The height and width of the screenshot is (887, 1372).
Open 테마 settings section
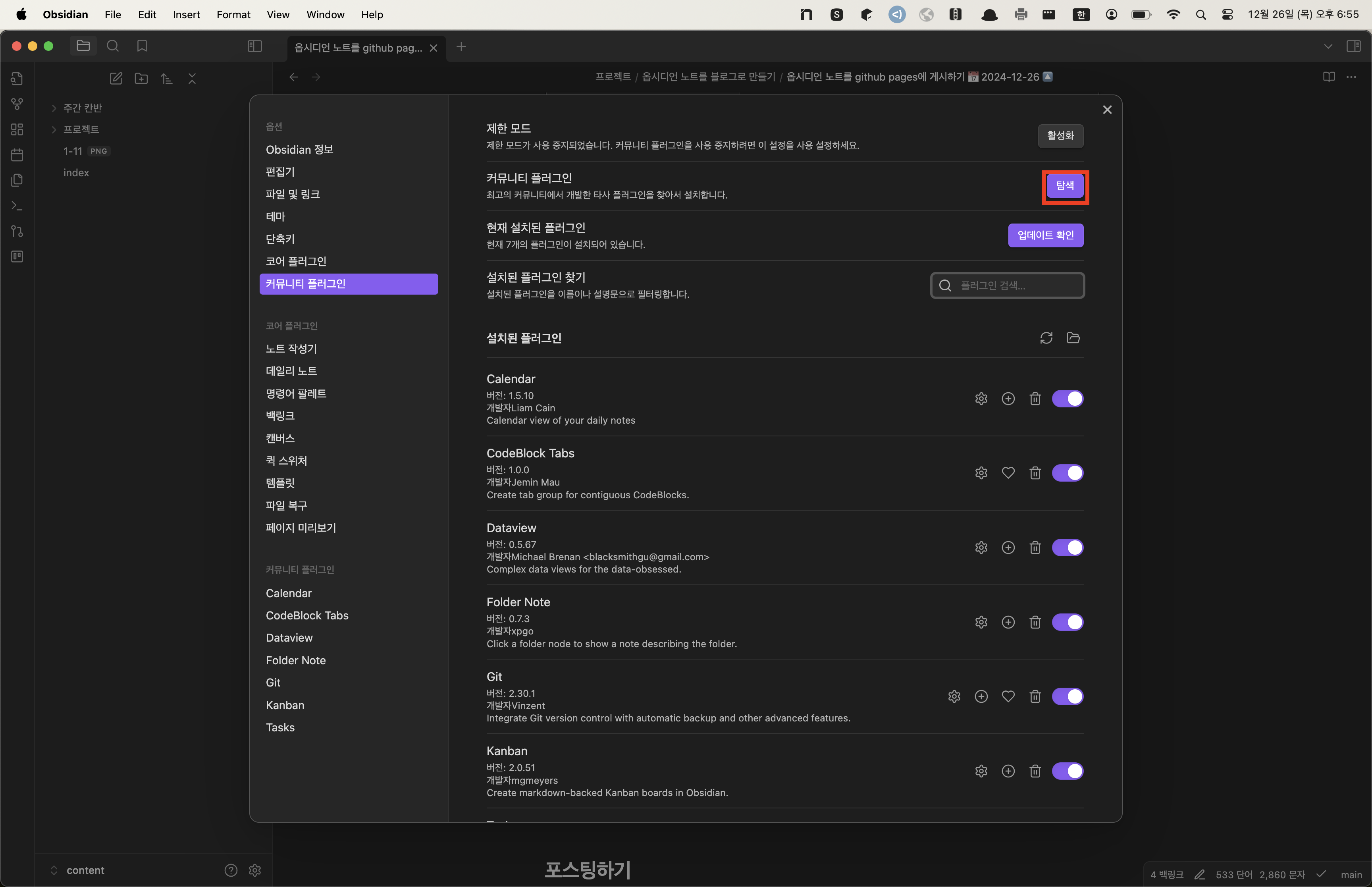point(348,216)
